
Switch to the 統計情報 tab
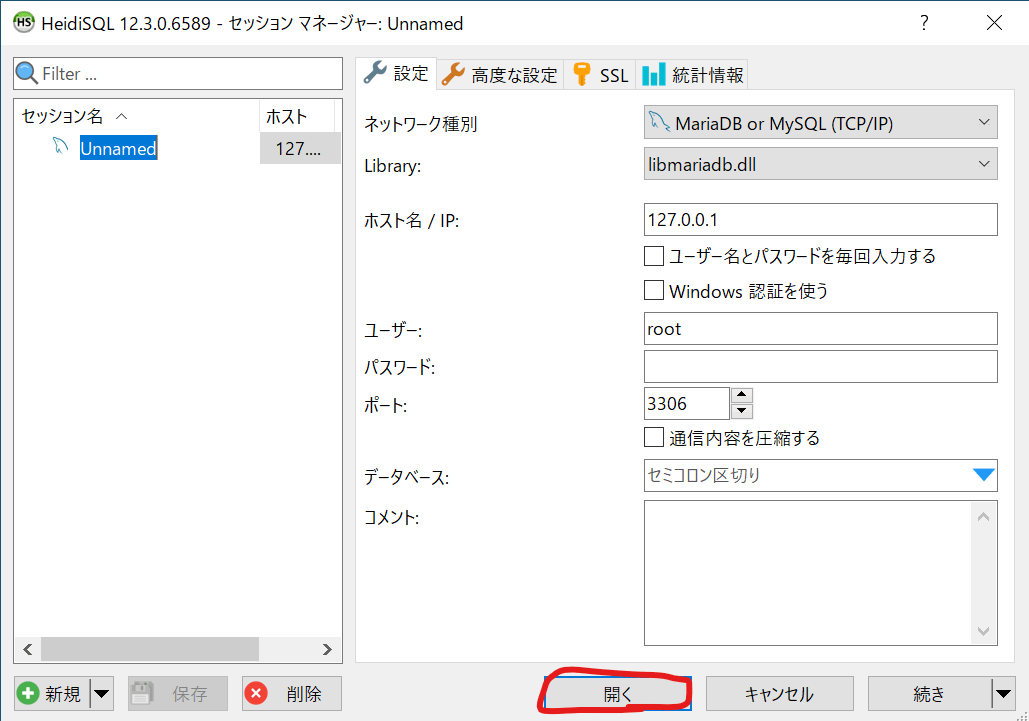[x=692, y=75]
